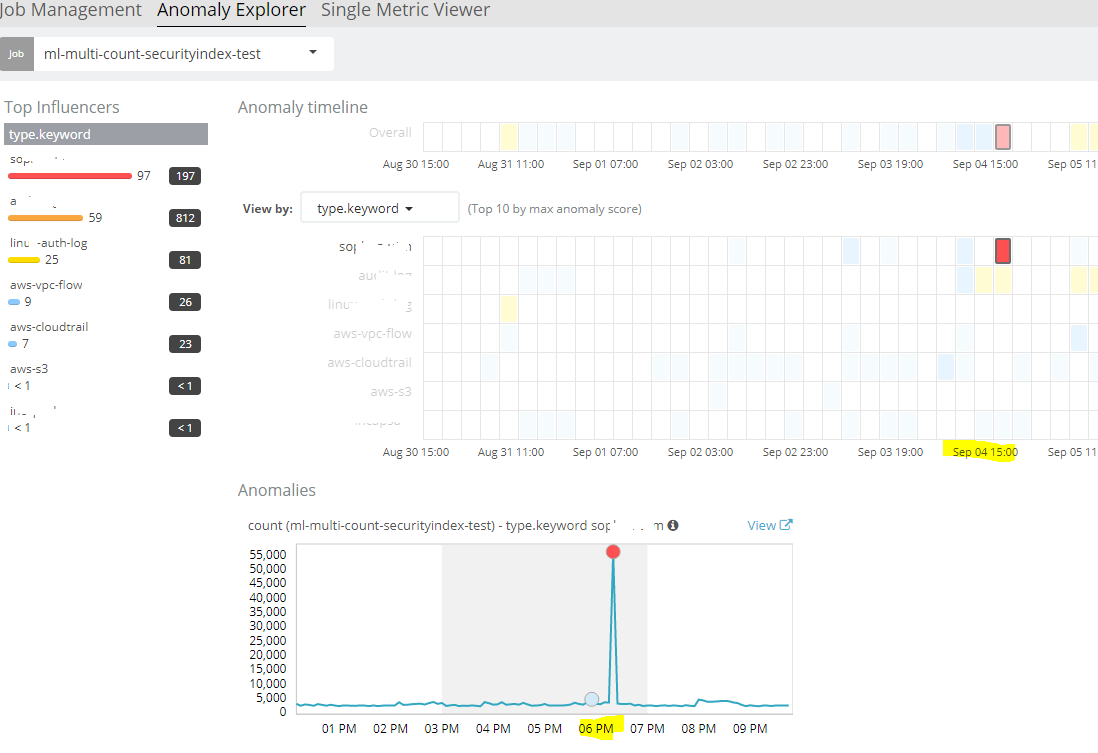1098x753 pixels.
Task: Click the 06 PM axis label
Action: pos(596,728)
